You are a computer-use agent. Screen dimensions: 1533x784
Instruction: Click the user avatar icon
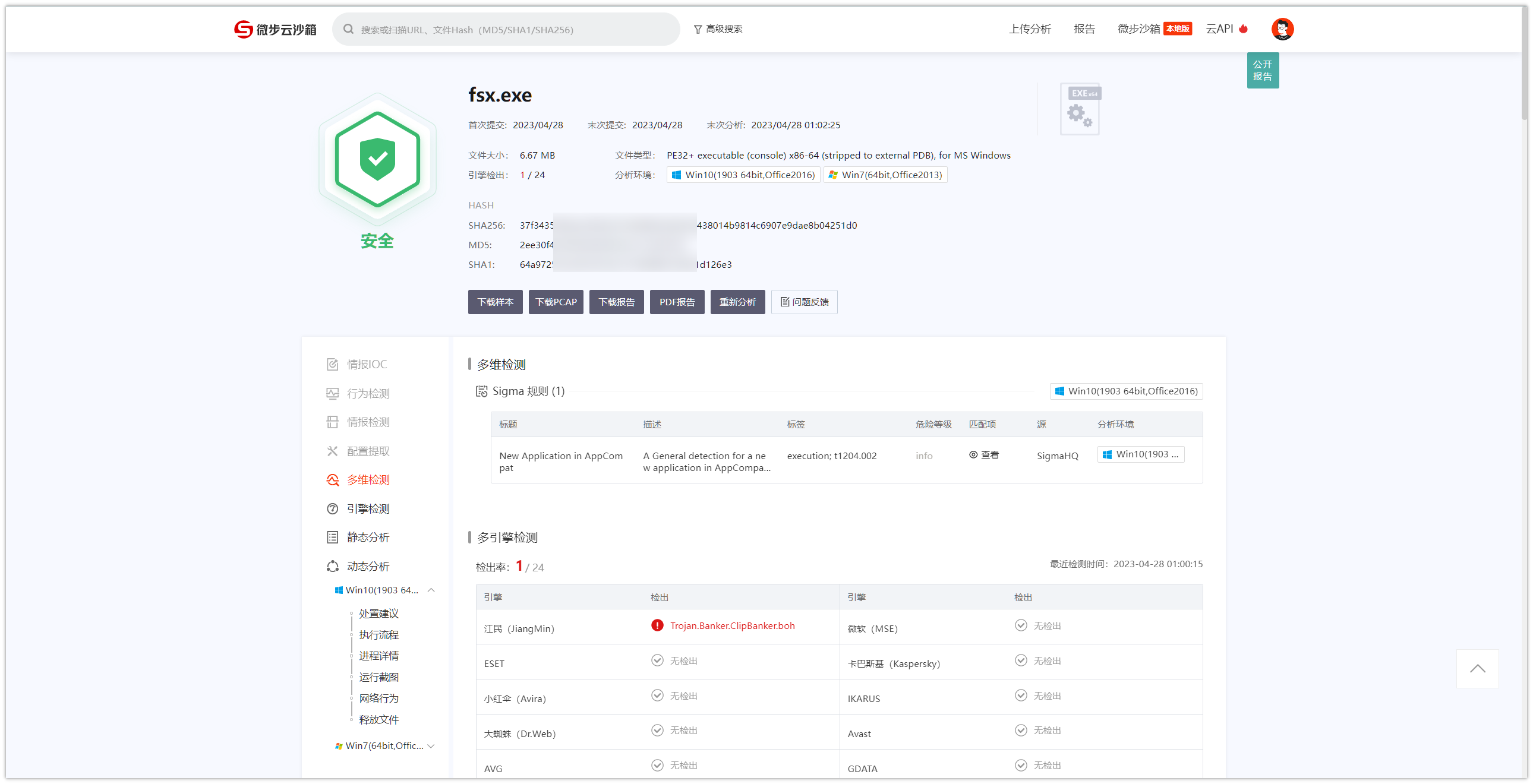coord(1282,29)
